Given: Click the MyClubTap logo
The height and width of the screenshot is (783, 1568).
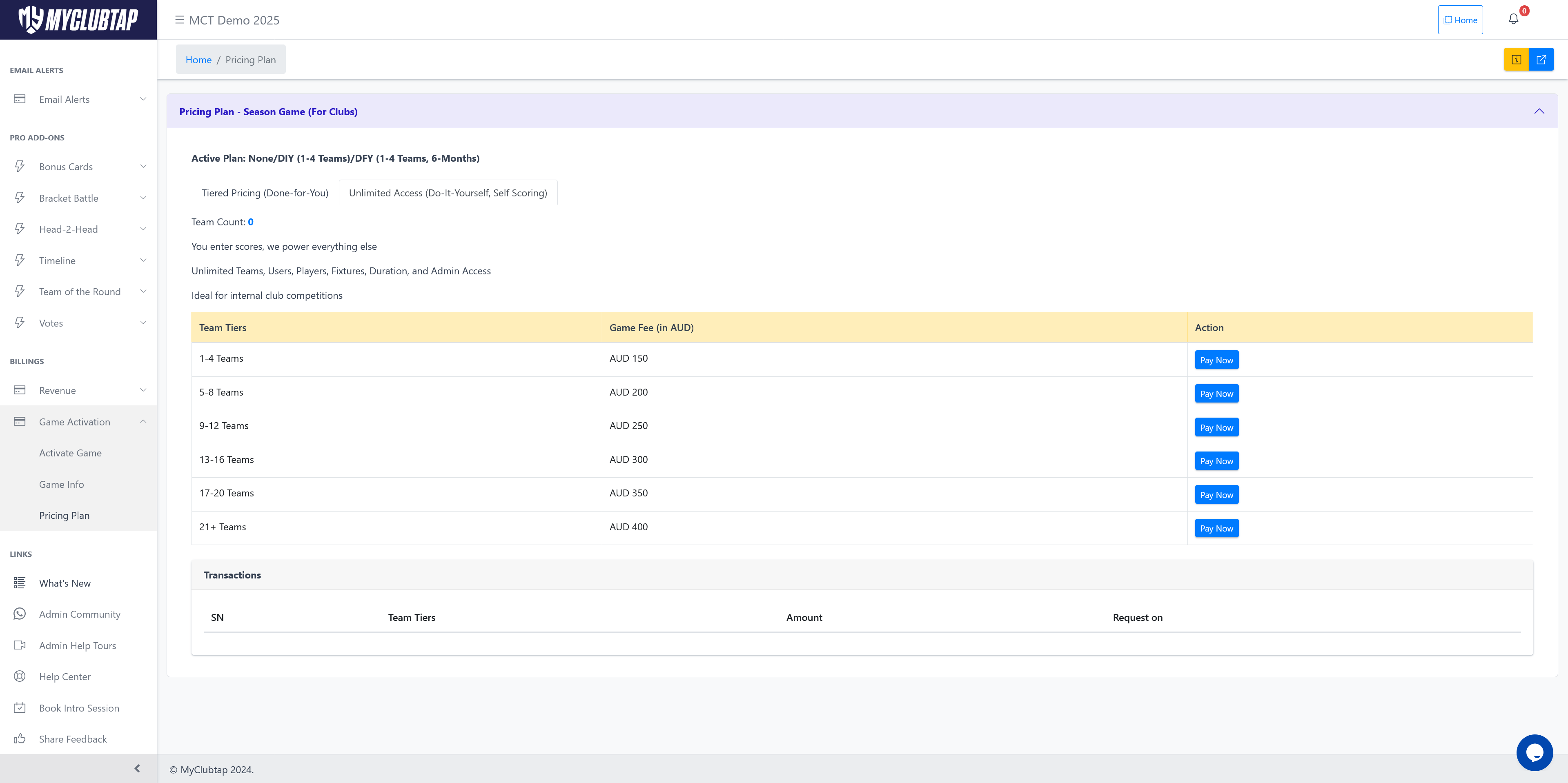Looking at the screenshot, I should pyautogui.click(x=78, y=20).
